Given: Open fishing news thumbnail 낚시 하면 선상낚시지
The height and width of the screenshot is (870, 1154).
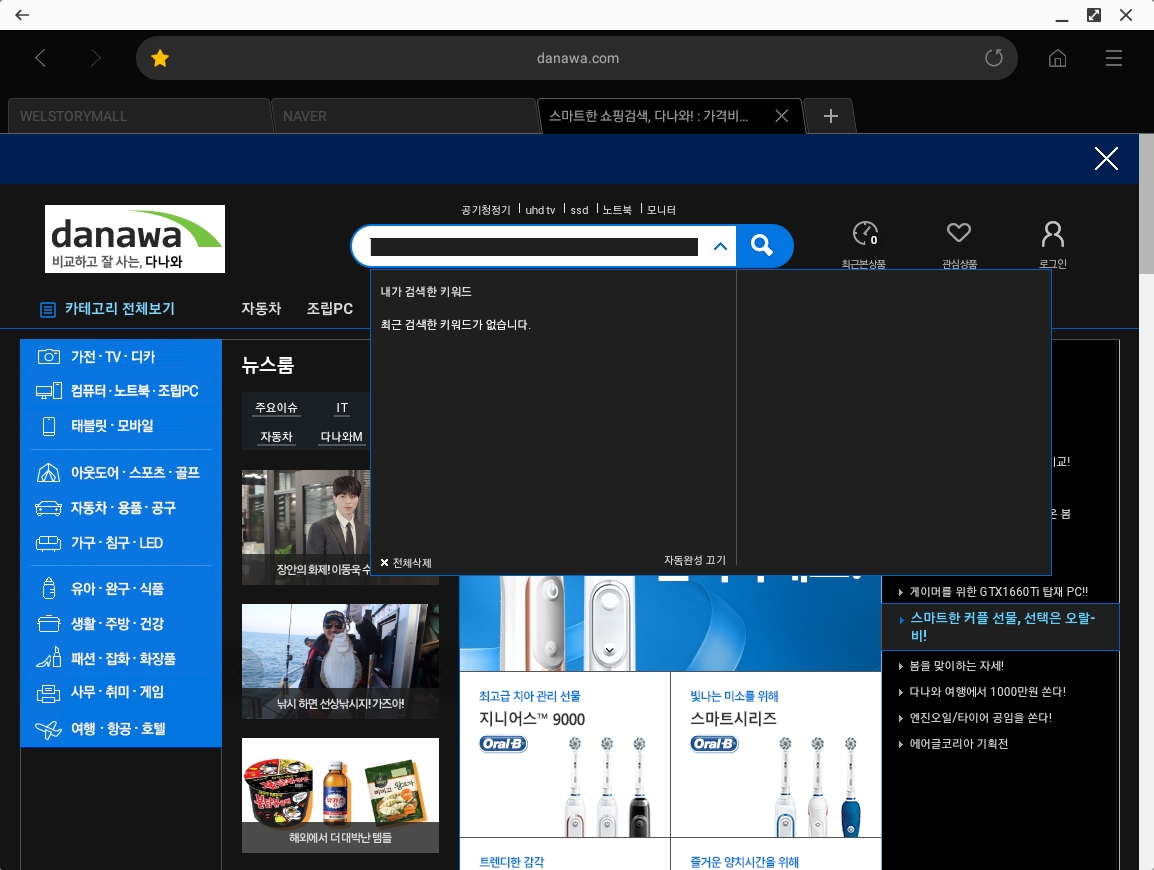Looking at the screenshot, I should 340,661.
